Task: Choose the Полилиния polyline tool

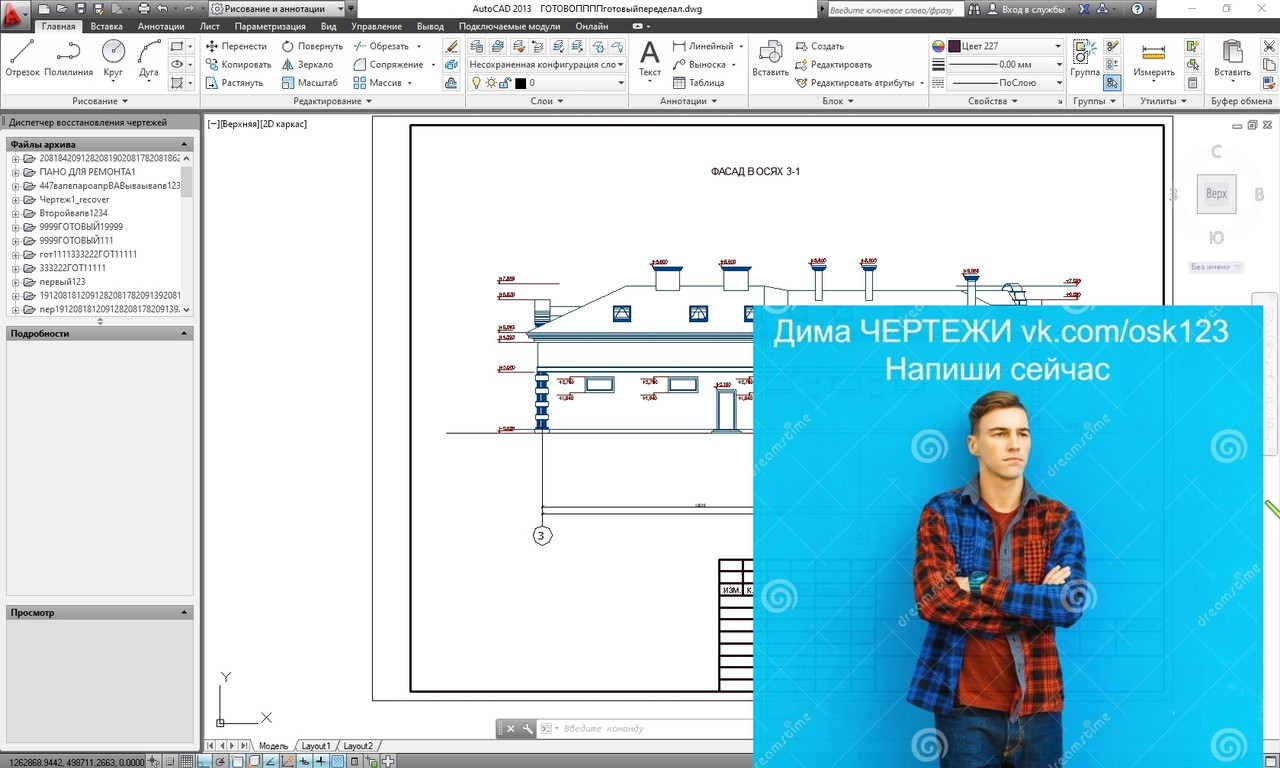Action: (68, 58)
